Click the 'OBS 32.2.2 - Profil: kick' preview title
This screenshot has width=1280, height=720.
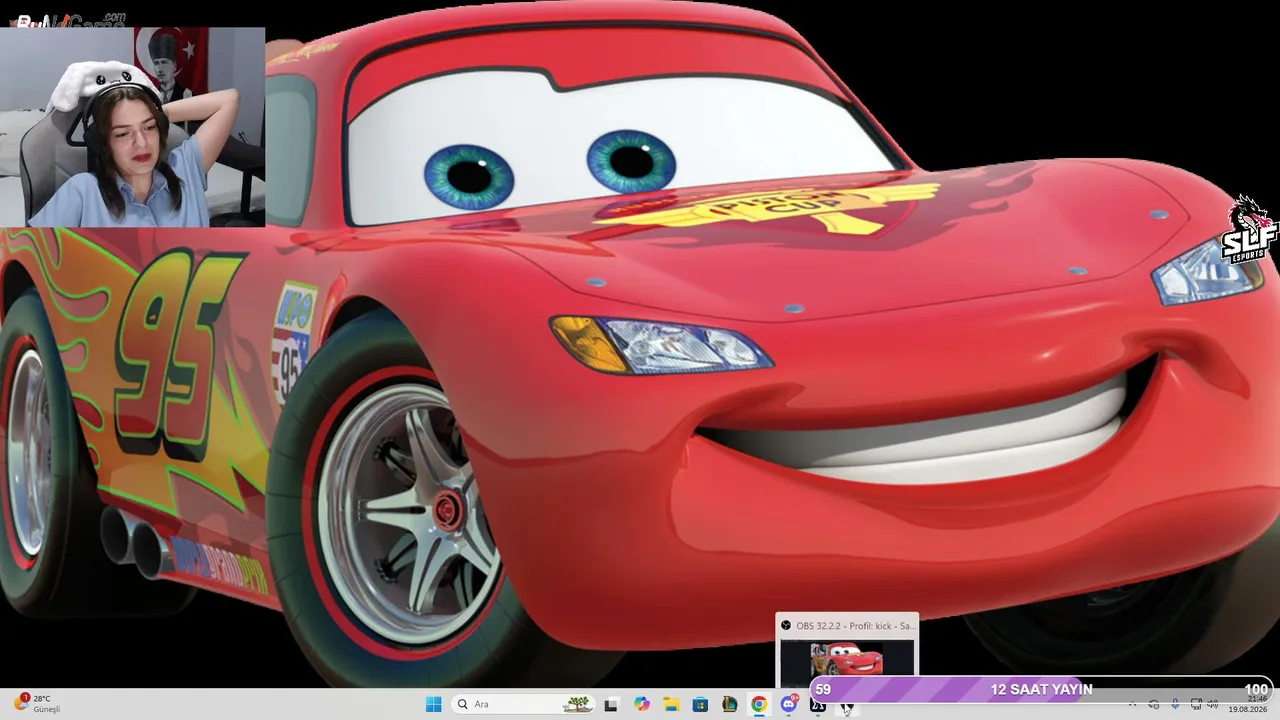pos(855,626)
